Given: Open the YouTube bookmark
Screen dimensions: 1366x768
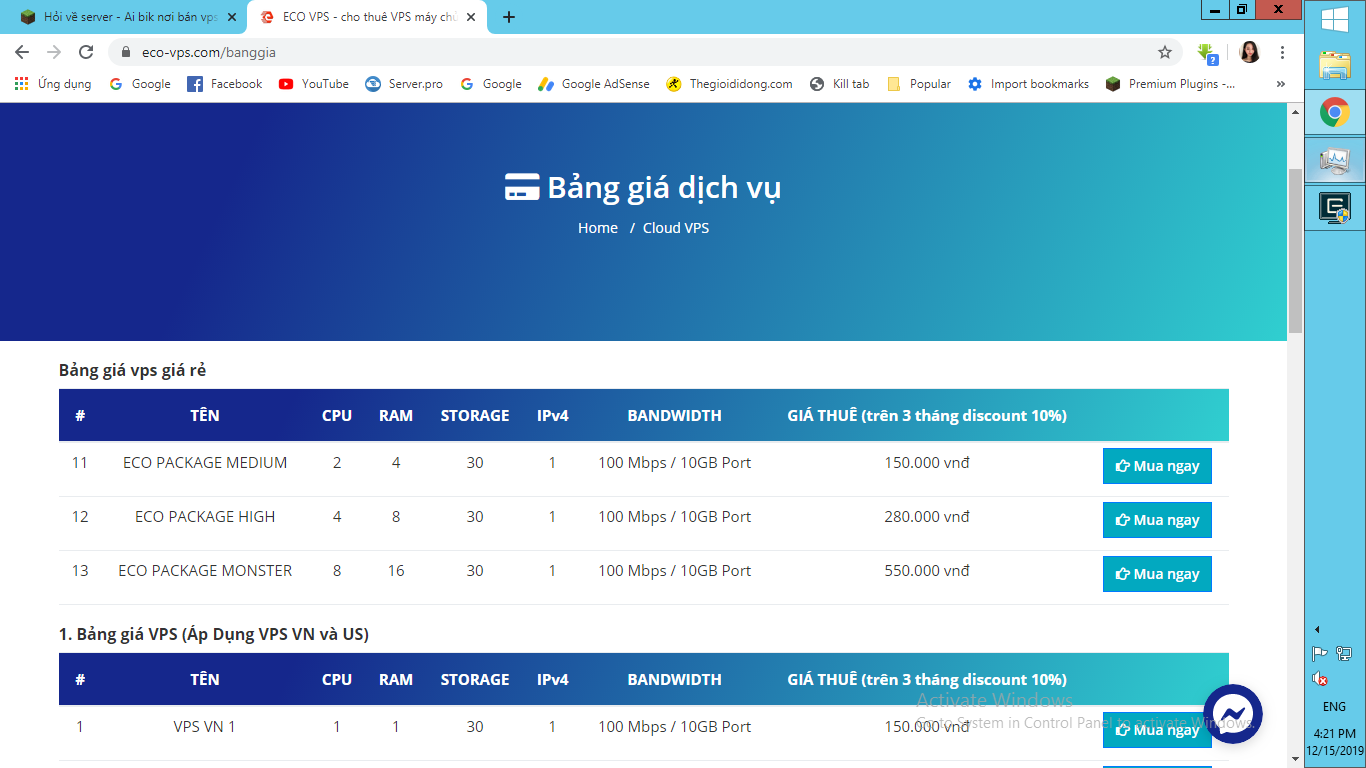Looking at the screenshot, I should [314, 84].
